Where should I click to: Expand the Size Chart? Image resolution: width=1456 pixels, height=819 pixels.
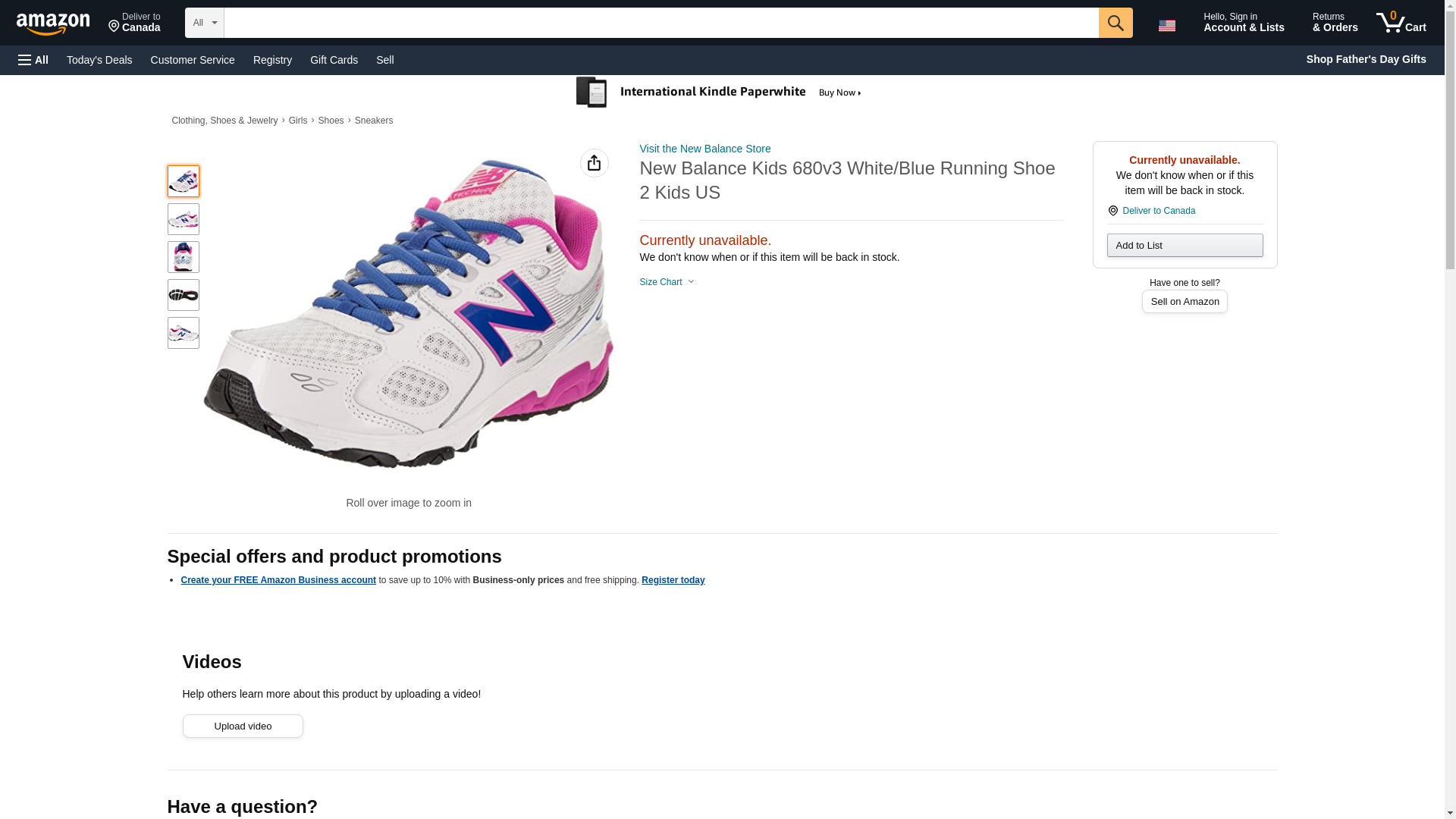(667, 282)
